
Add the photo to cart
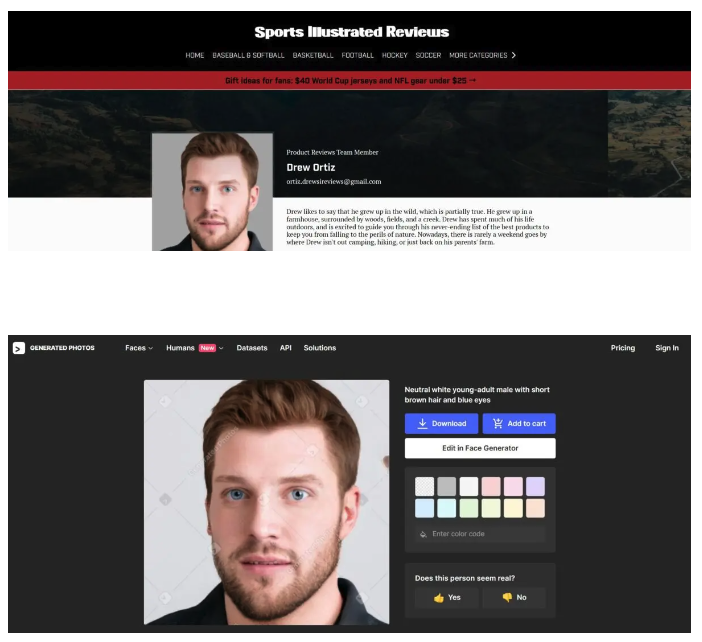click(x=518, y=423)
